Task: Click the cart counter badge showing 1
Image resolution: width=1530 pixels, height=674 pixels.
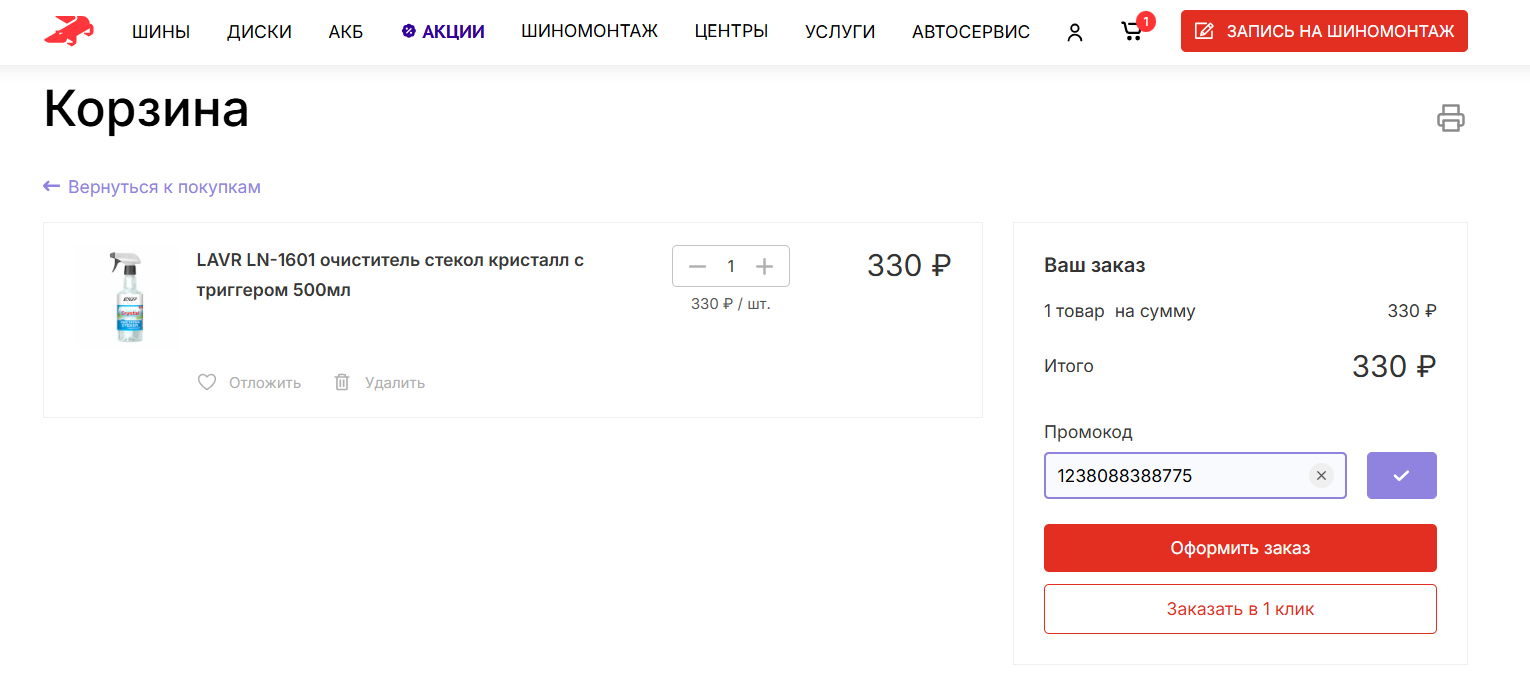Action: point(1146,21)
